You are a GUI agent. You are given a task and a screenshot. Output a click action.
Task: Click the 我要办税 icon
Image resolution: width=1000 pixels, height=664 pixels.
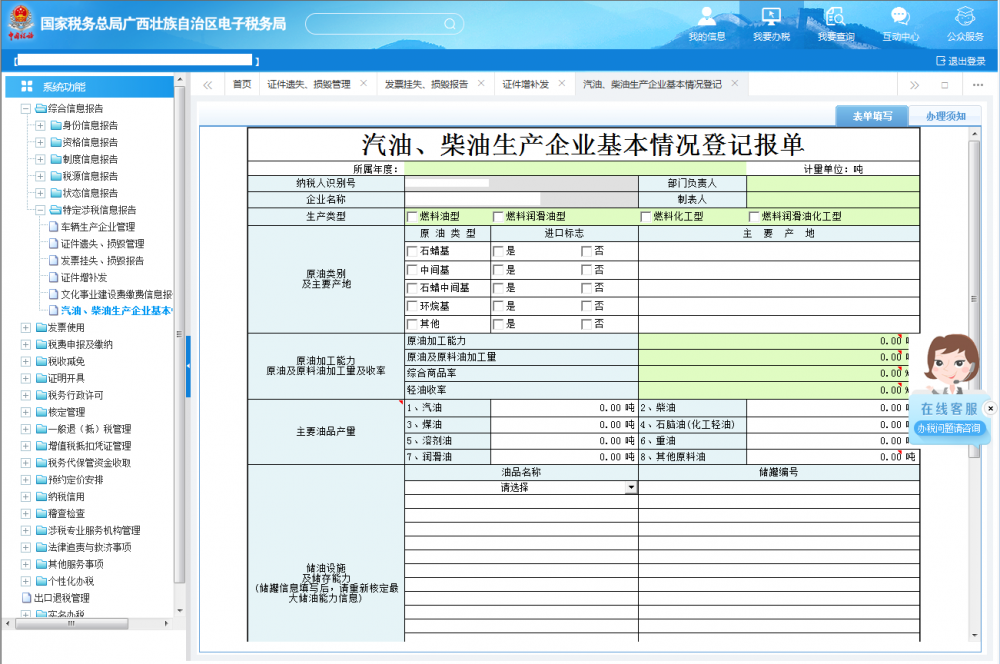click(x=770, y=17)
